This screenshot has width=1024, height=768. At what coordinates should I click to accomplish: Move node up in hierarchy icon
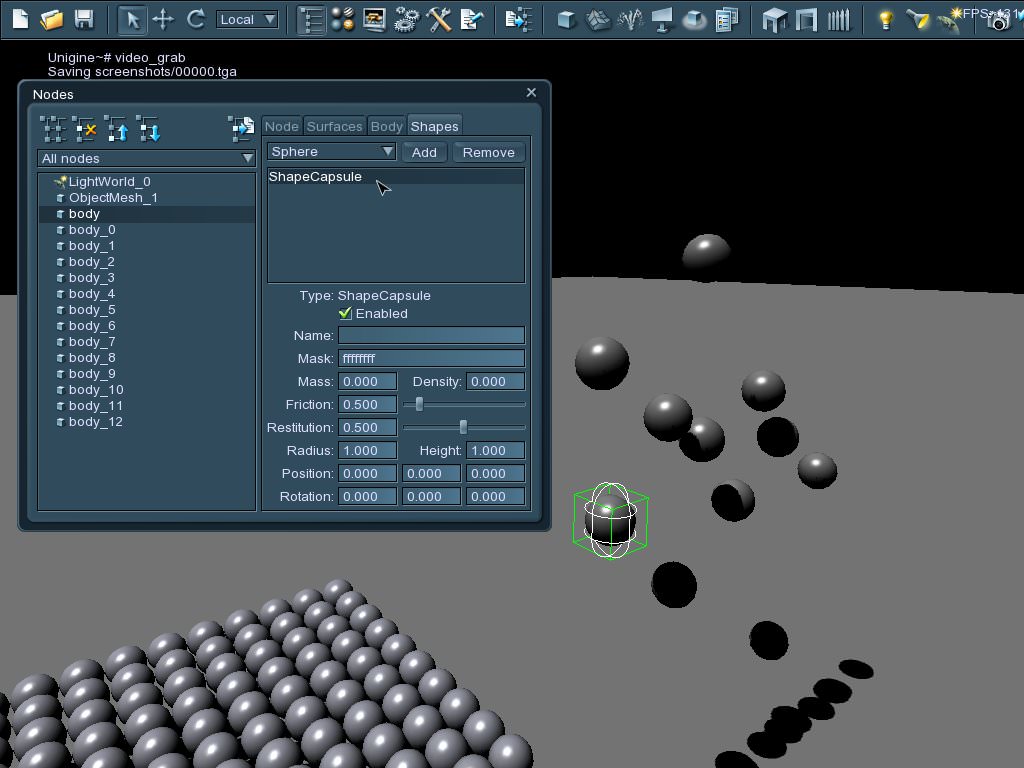117,129
